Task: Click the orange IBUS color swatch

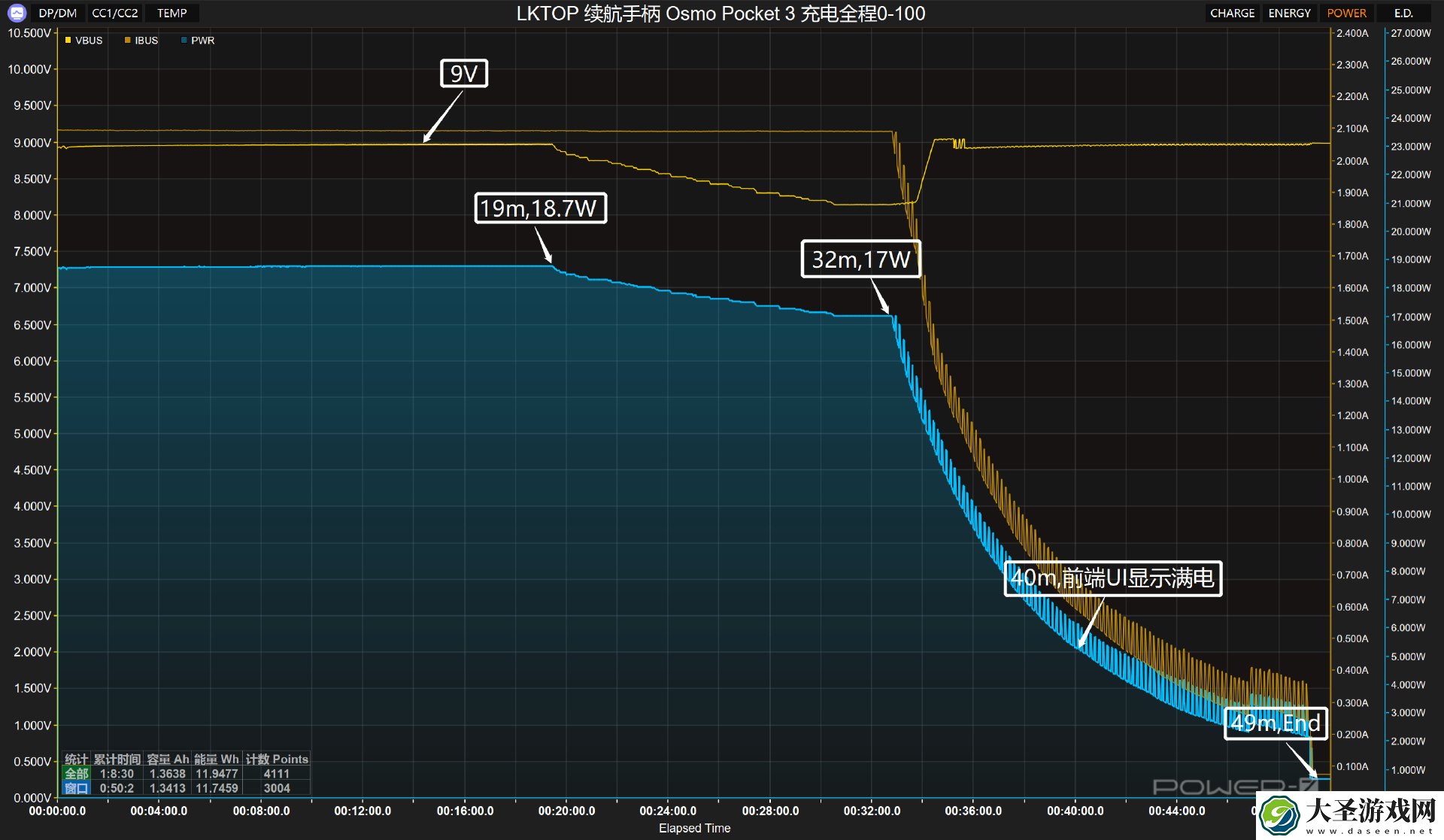Action: (x=127, y=41)
